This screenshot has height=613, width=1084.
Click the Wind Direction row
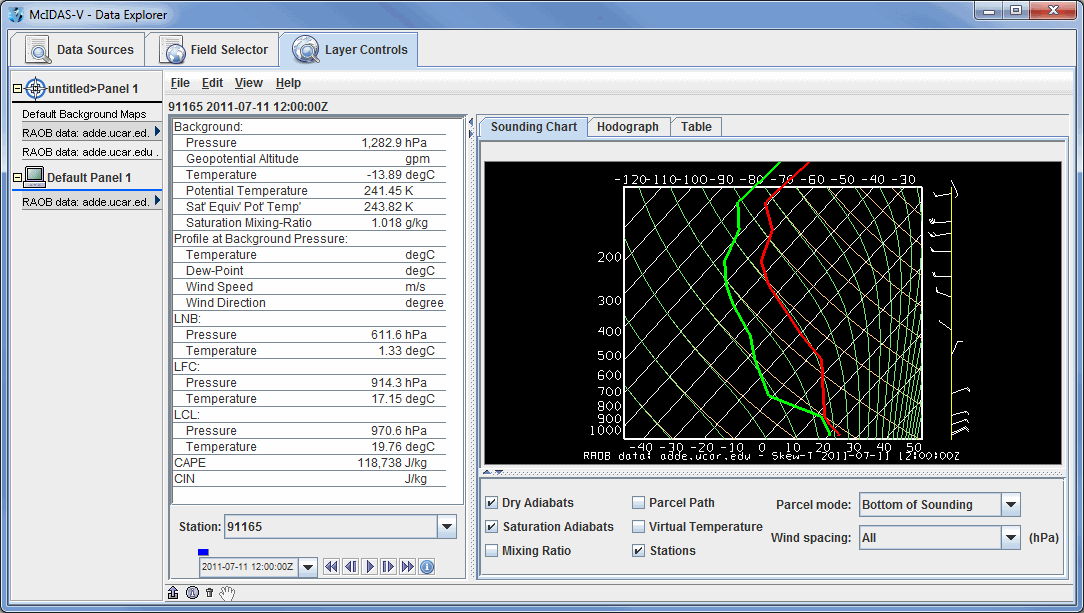click(309, 303)
